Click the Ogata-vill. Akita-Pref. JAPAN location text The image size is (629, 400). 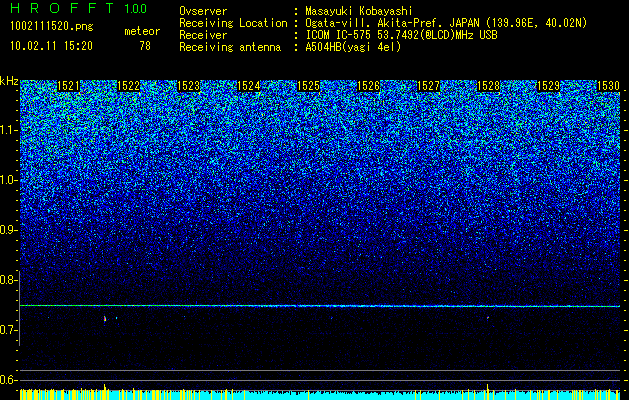[x=446, y=23]
